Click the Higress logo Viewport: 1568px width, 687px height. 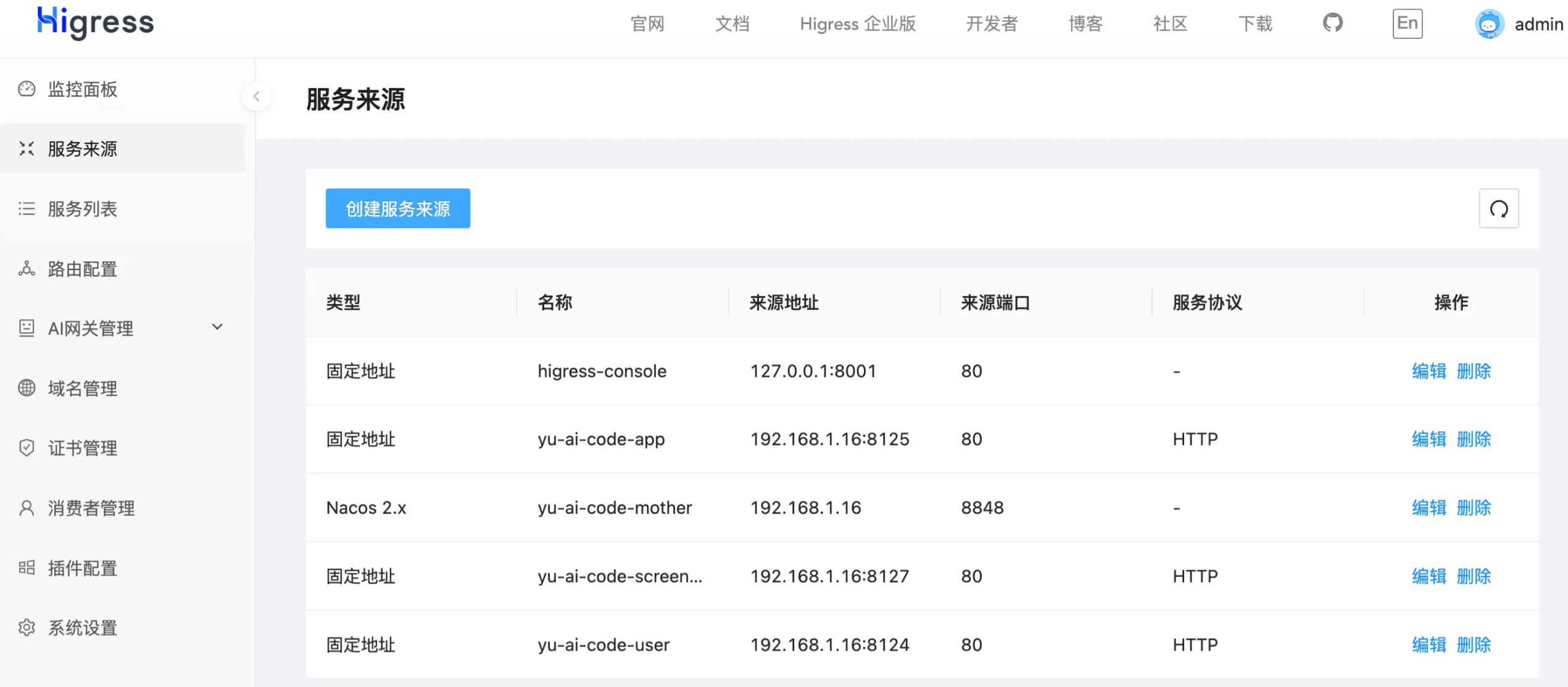(96, 23)
